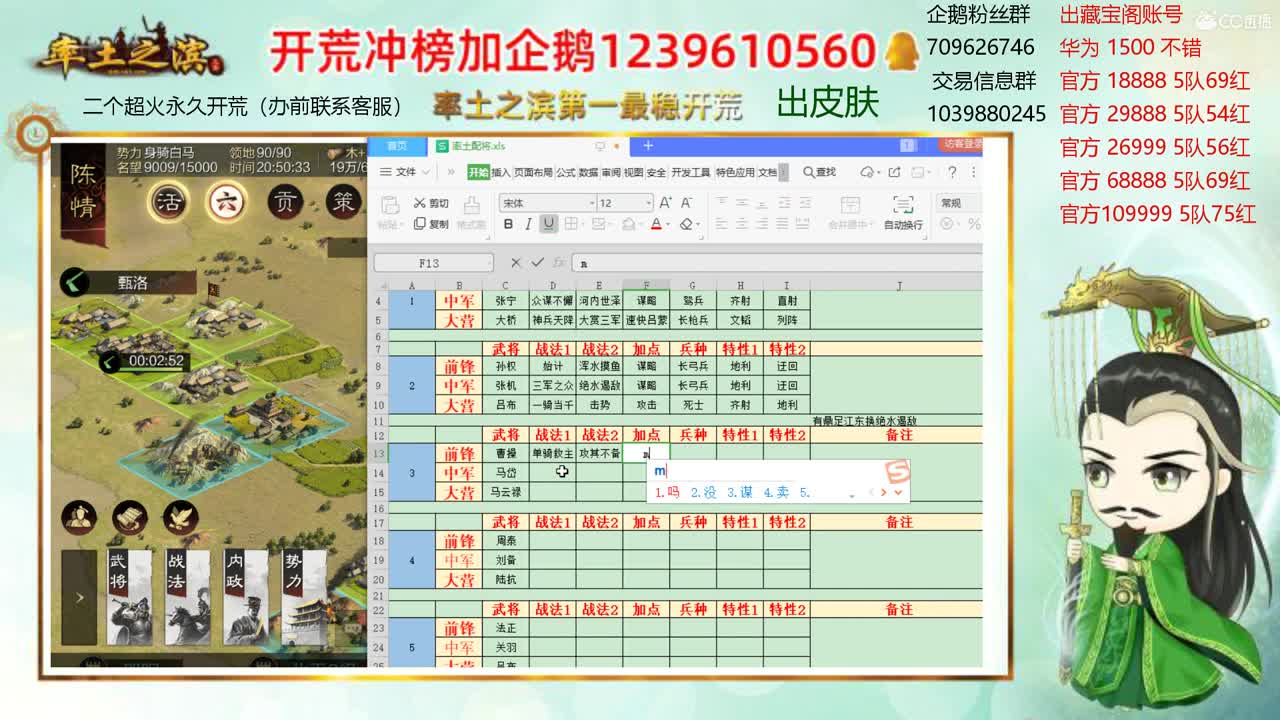Click the formula bar input field
1280x720 pixels.
(775, 263)
